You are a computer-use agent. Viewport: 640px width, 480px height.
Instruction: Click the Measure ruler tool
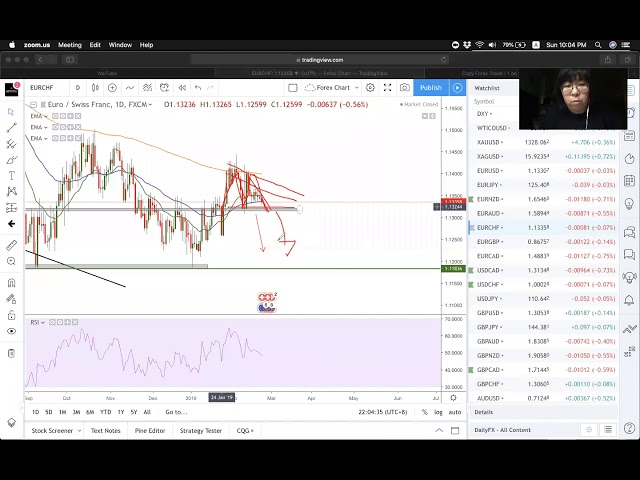point(12,245)
